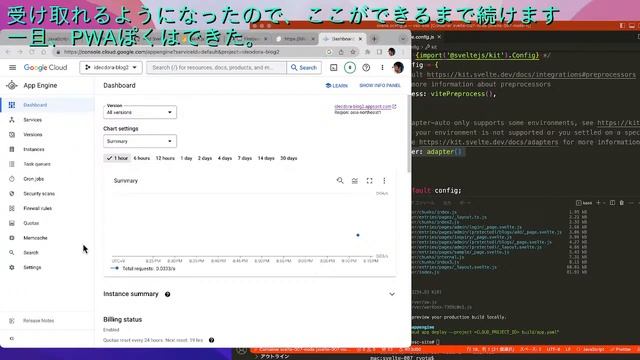Expand the Instance summary section
The image size is (640, 360).
point(392,294)
